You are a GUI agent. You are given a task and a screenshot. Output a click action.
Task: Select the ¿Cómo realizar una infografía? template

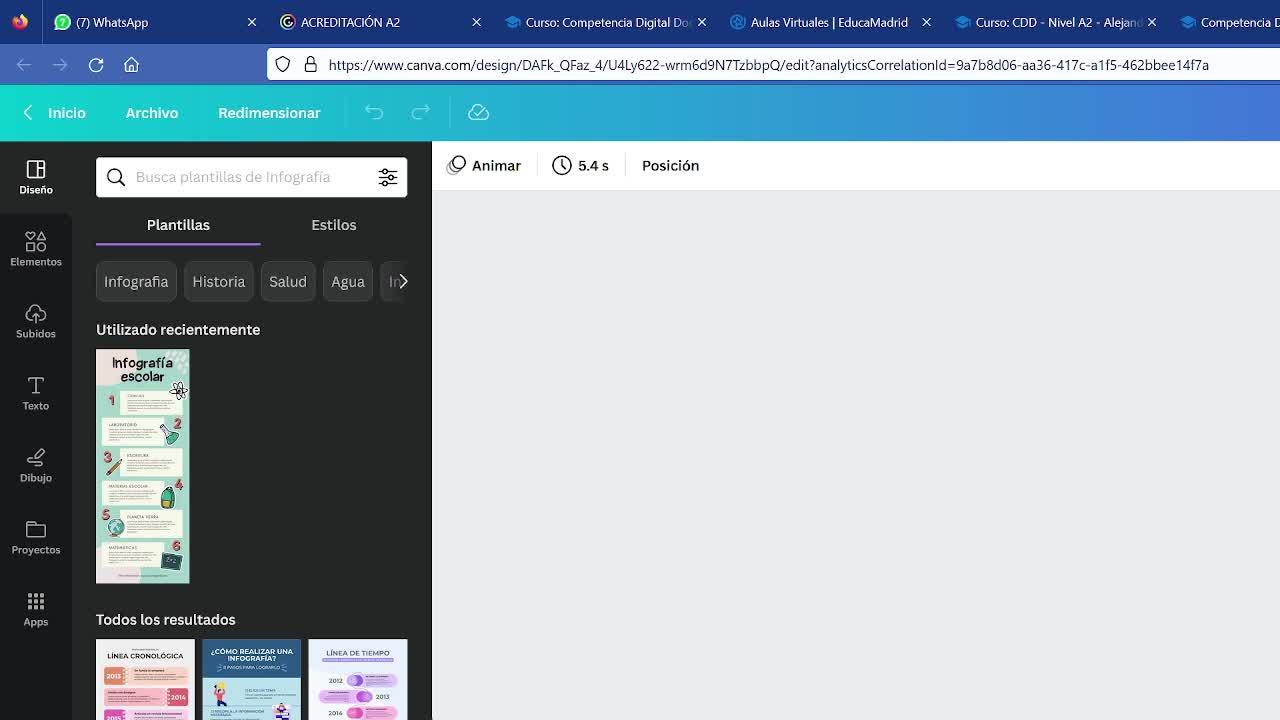[x=251, y=680]
